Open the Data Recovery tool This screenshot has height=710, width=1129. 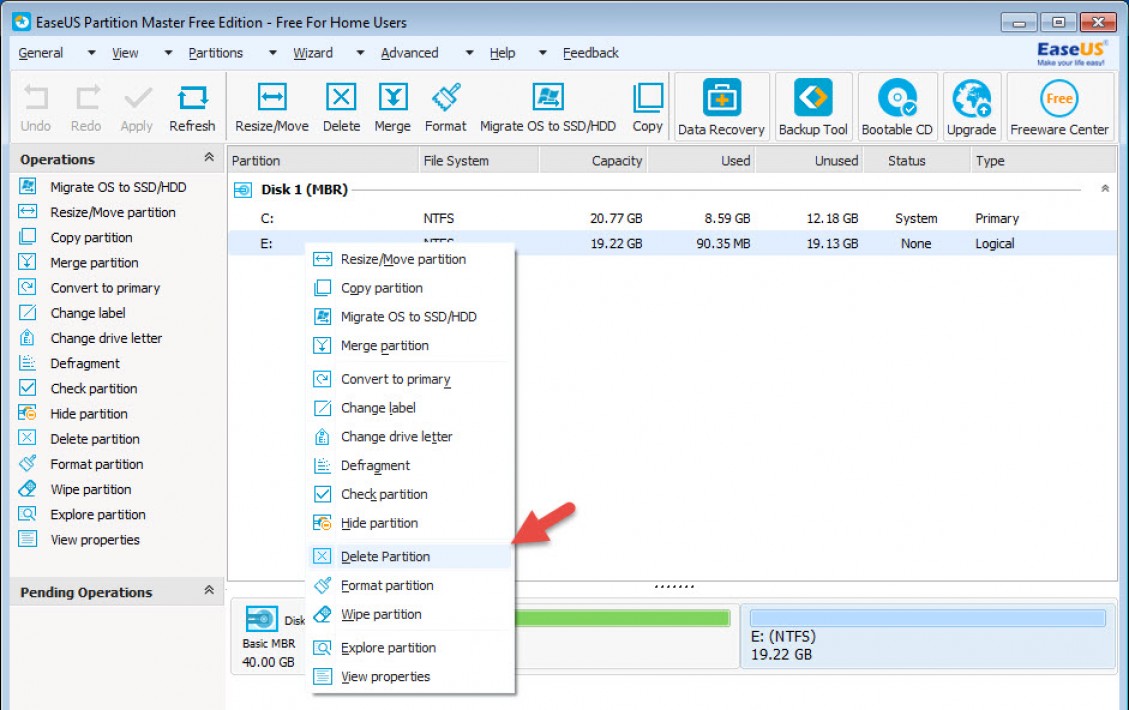click(x=721, y=107)
